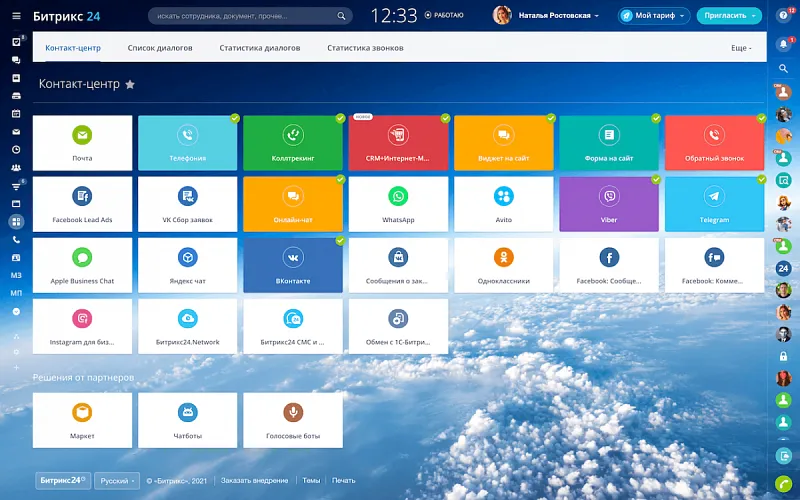Image resolution: width=800 pixels, height=500 pixels.
Task: Open the Avito integration tile
Action: (503, 203)
